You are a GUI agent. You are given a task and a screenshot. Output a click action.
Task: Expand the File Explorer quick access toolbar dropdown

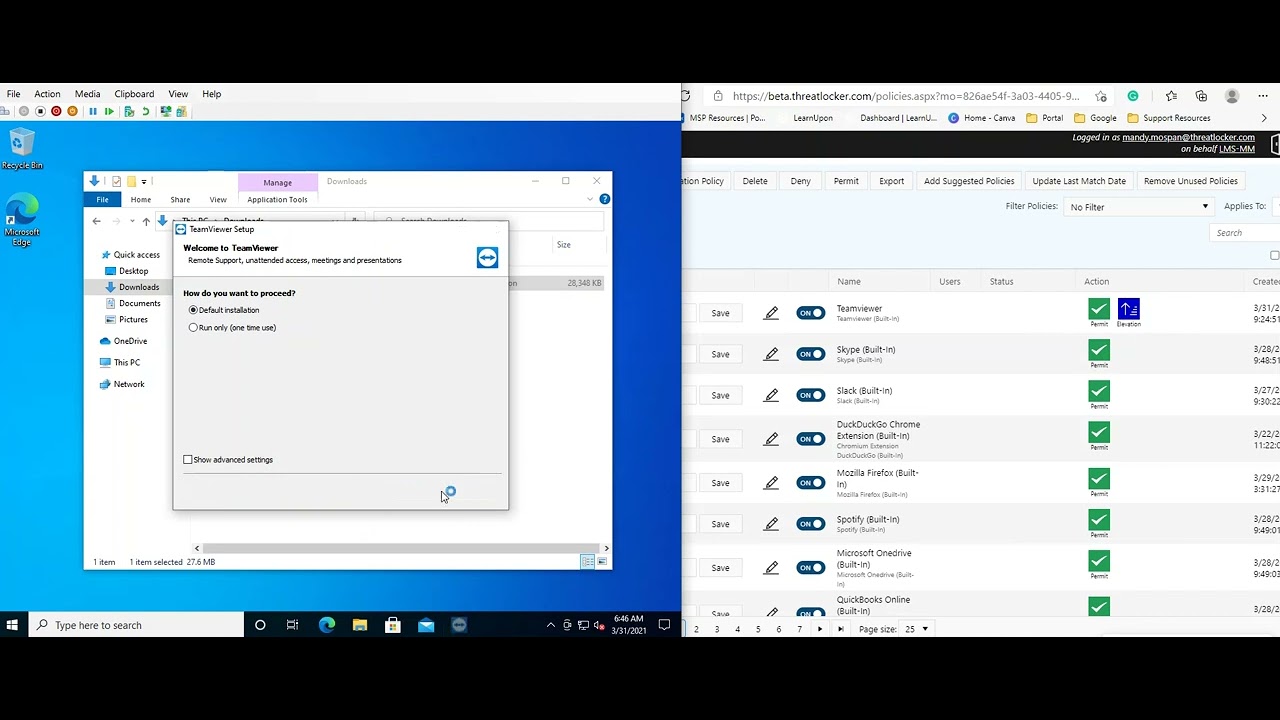[144, 181]
